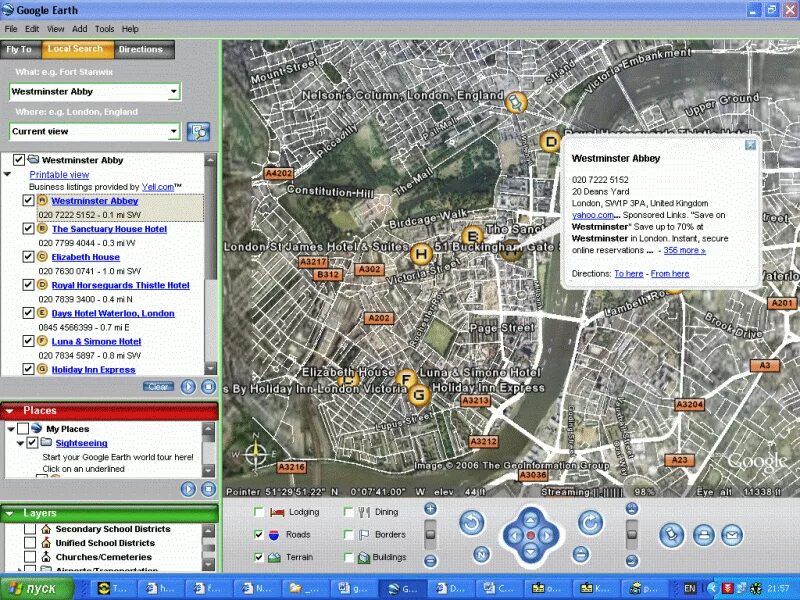Move view down arrow in navigation pad
Image resolution: width=800 pixels, height=600 pixels.
tap(531, 552)
